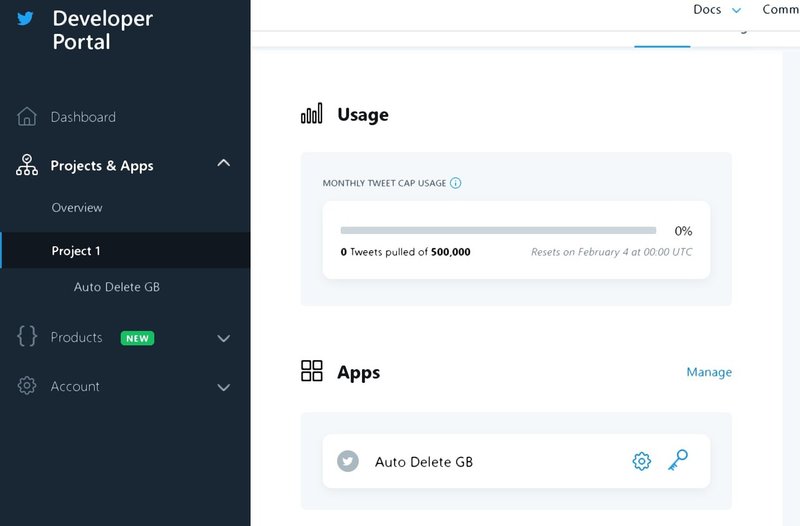Click the Usage bar chart icon

(312, 114)
